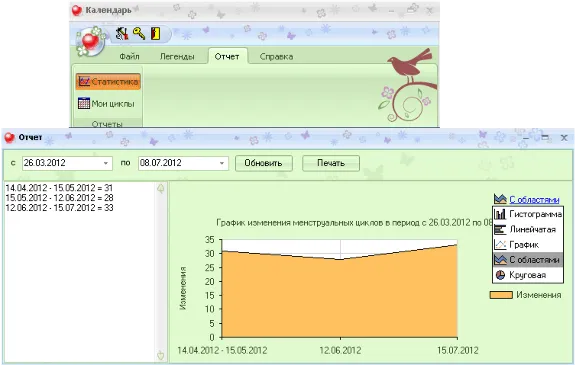The width and height of the screenshot is (576, 368).
Task: Click the Статистика button
Action: click(x=108, y=82)
